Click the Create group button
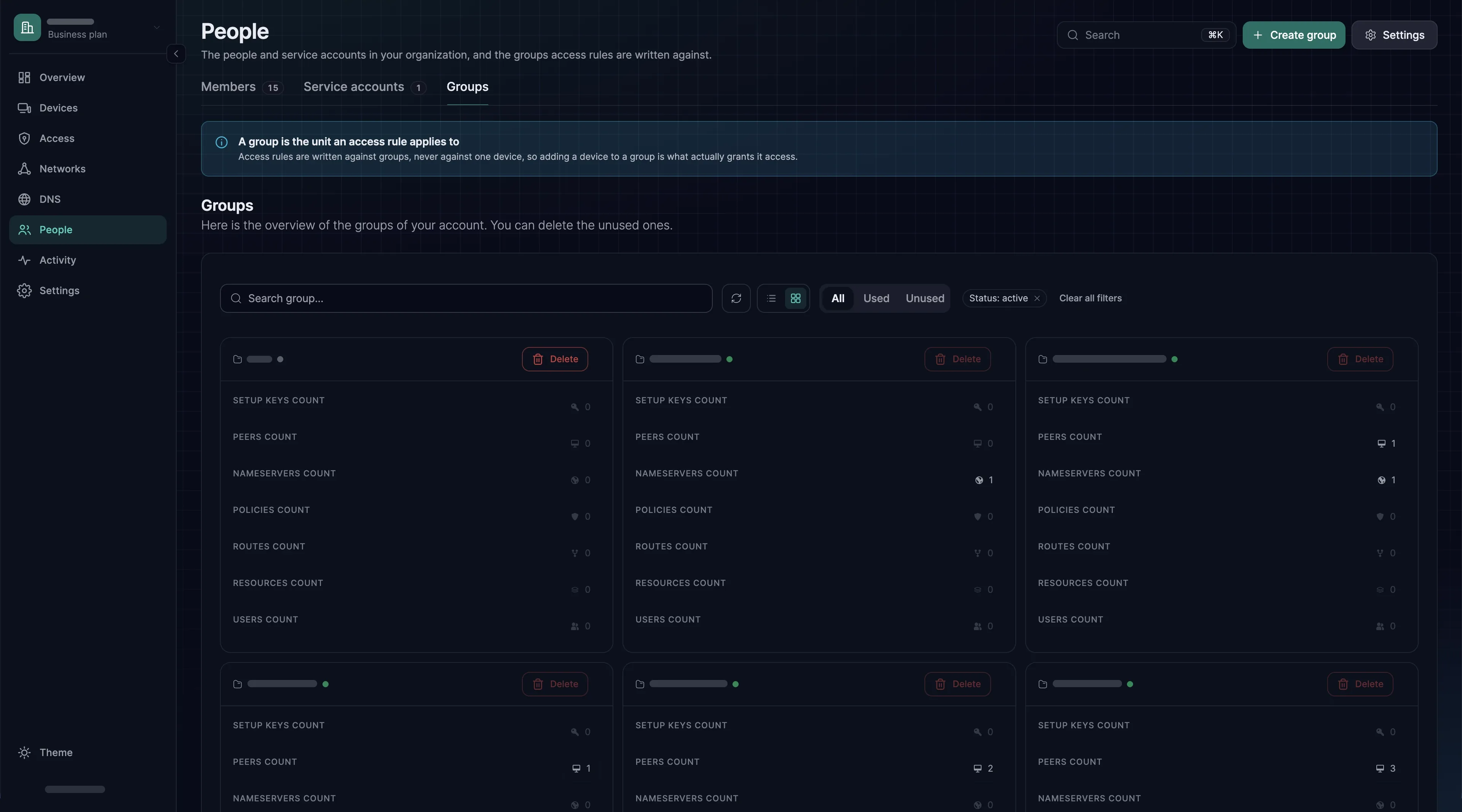The width and height of the screenshot is (1462, 812). (x=1293, y=35)
